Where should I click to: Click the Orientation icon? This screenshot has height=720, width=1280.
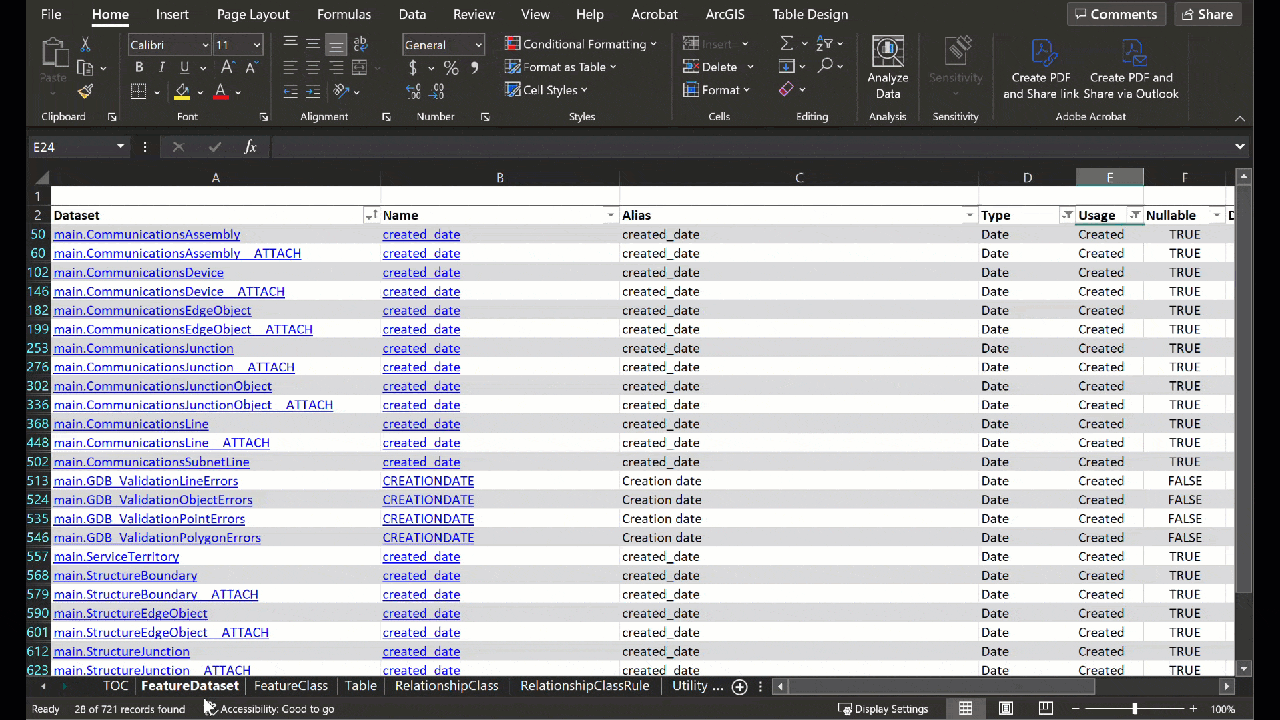coord(341,91)
